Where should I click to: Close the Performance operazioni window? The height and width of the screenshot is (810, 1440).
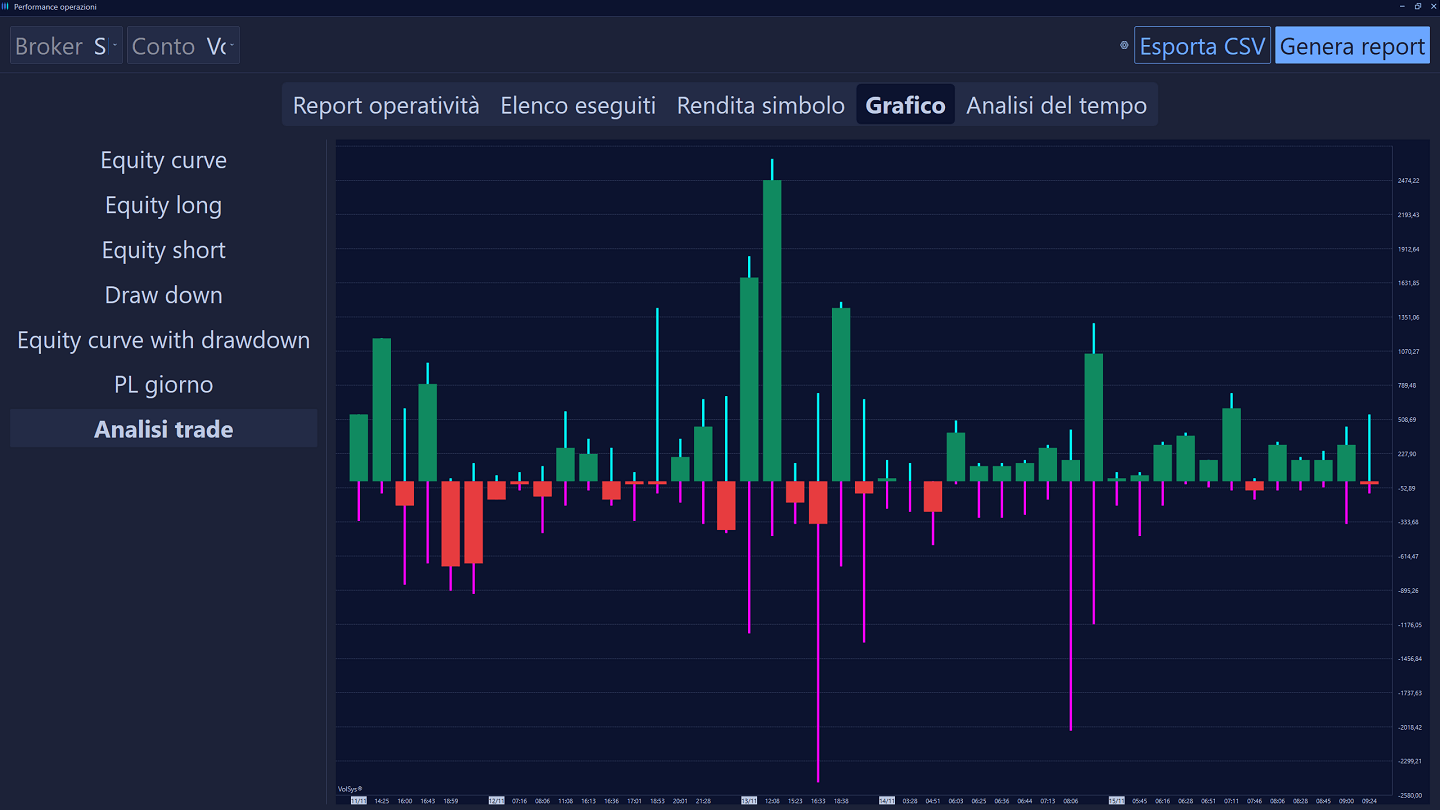click(1432, 7)
